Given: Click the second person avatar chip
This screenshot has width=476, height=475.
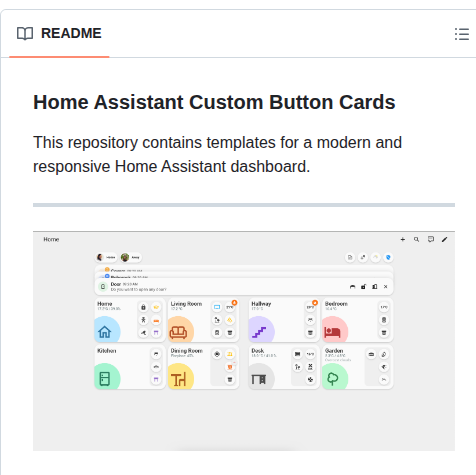Looking at the screenshot, I should point(131,257).
